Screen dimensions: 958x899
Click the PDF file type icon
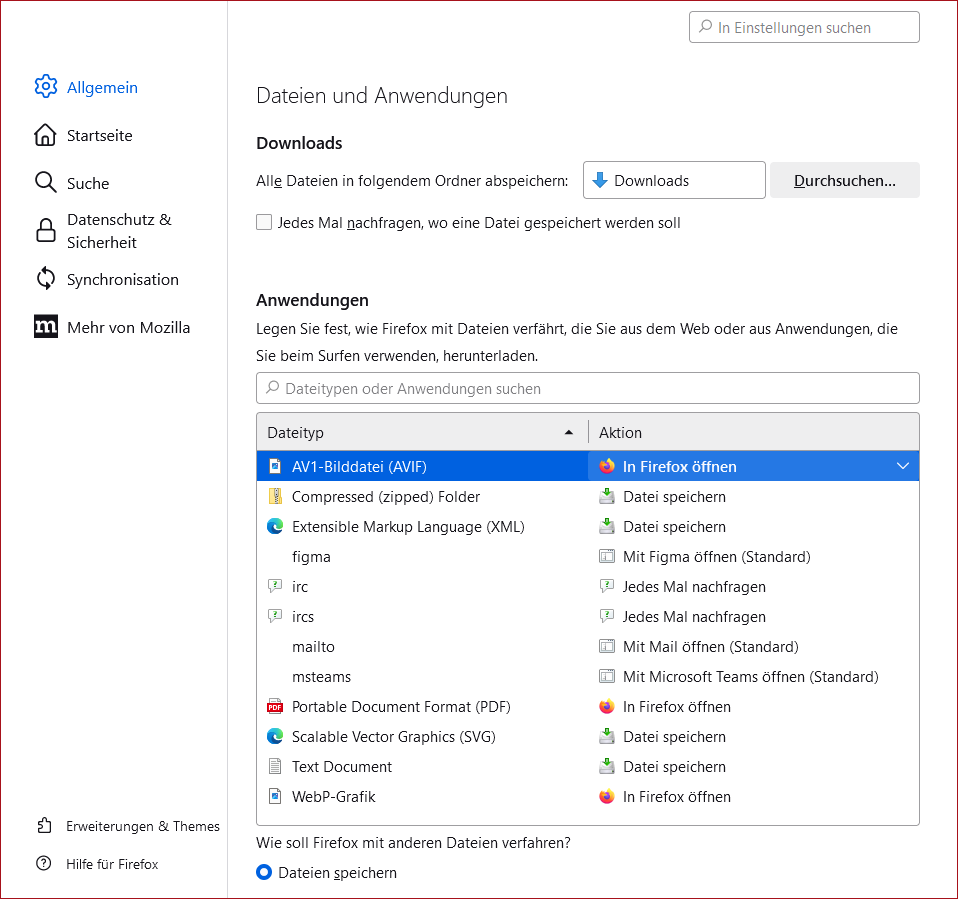pos(276,706)
